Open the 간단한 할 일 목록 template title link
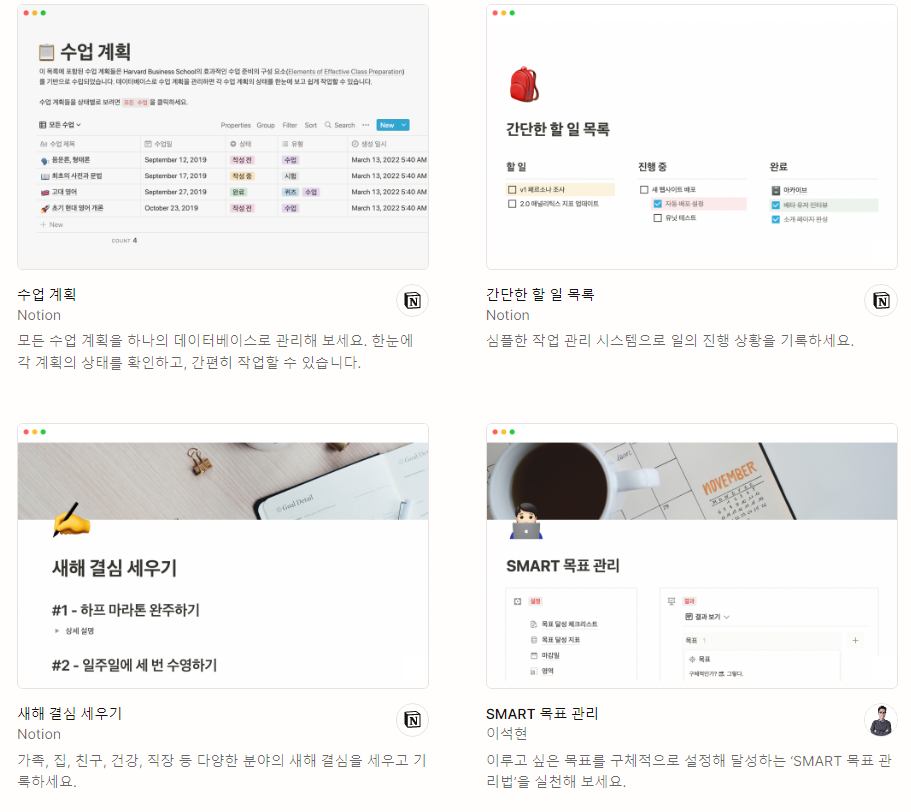The width and height of the screenshot is (911, 812). [x=540, y=294]
